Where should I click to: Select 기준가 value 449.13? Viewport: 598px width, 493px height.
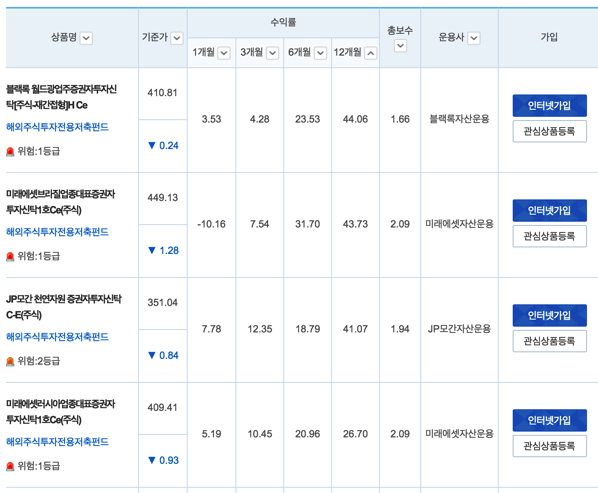tap(163, 198)
